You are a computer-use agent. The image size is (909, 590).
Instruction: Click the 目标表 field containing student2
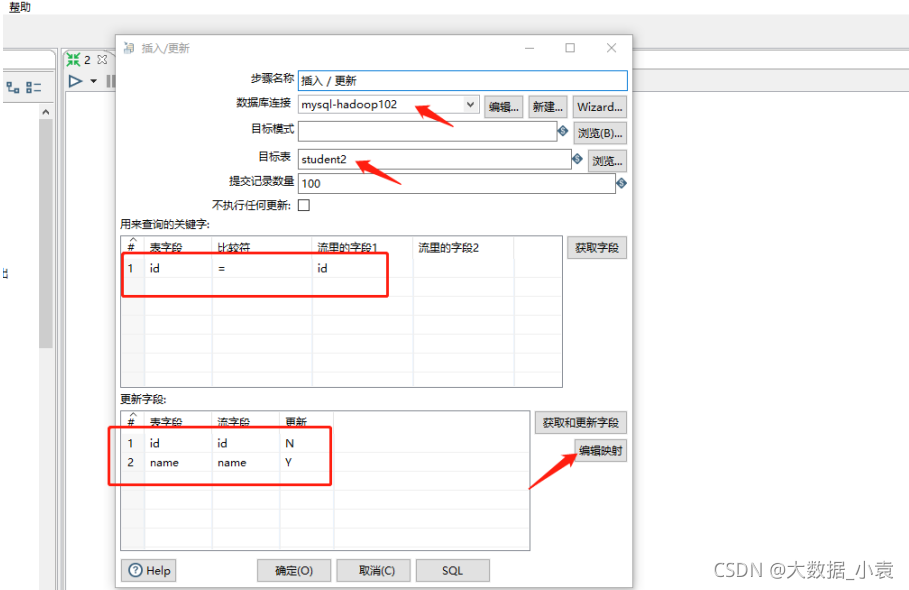pyautogui.click(x=434, y=159)
